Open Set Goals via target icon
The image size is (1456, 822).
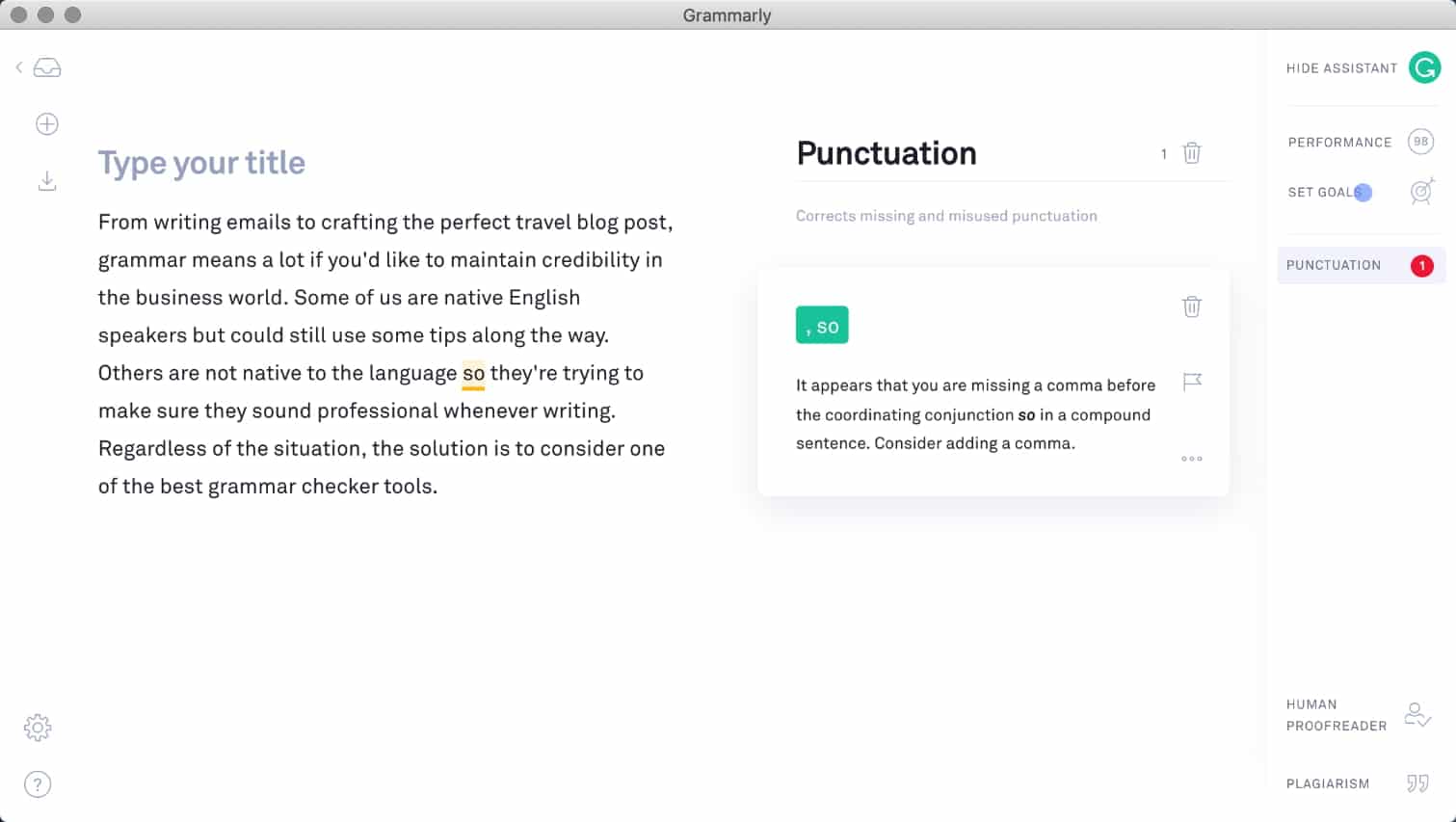coord(1421,192)
